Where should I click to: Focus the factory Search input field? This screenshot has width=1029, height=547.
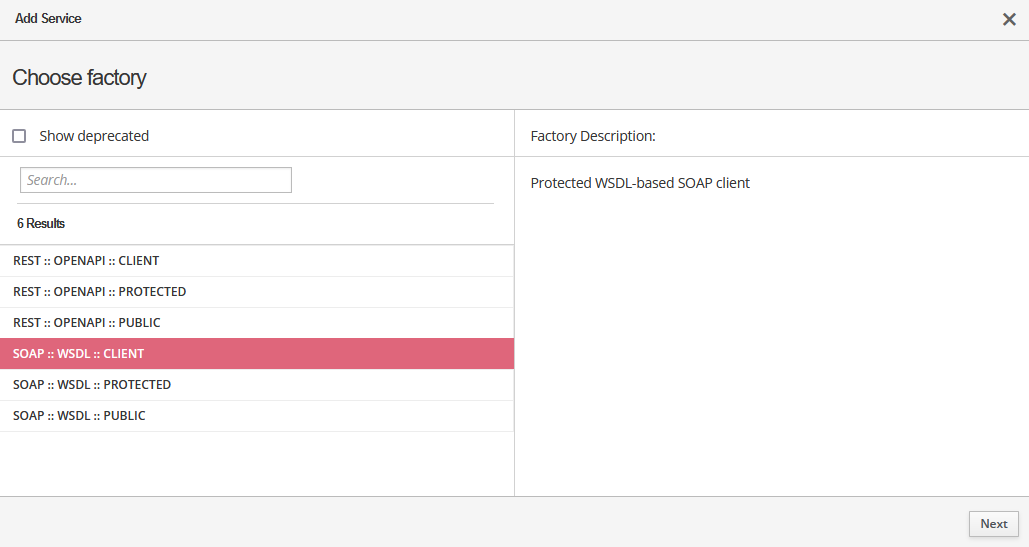(x=156, y=180)
